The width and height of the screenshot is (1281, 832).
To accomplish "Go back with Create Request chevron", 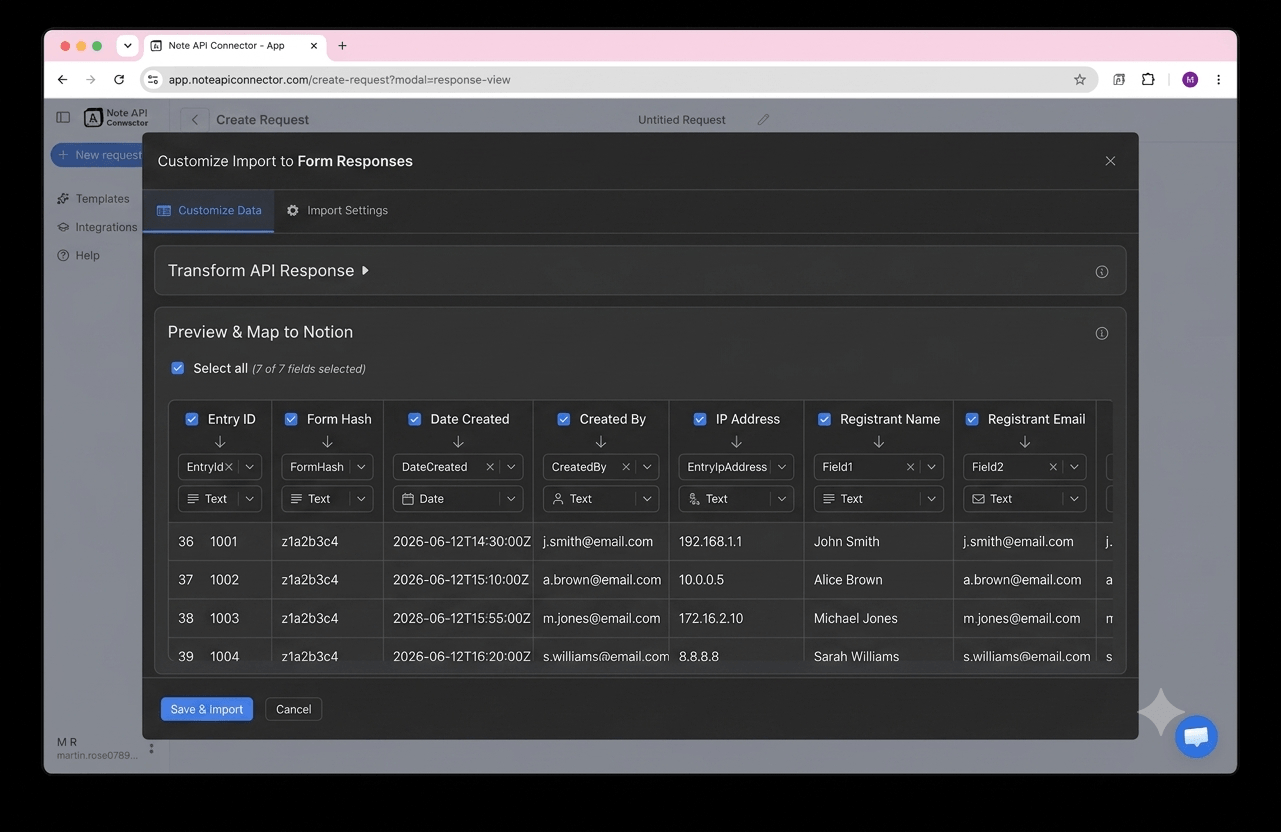I will [x=195, y=119].
